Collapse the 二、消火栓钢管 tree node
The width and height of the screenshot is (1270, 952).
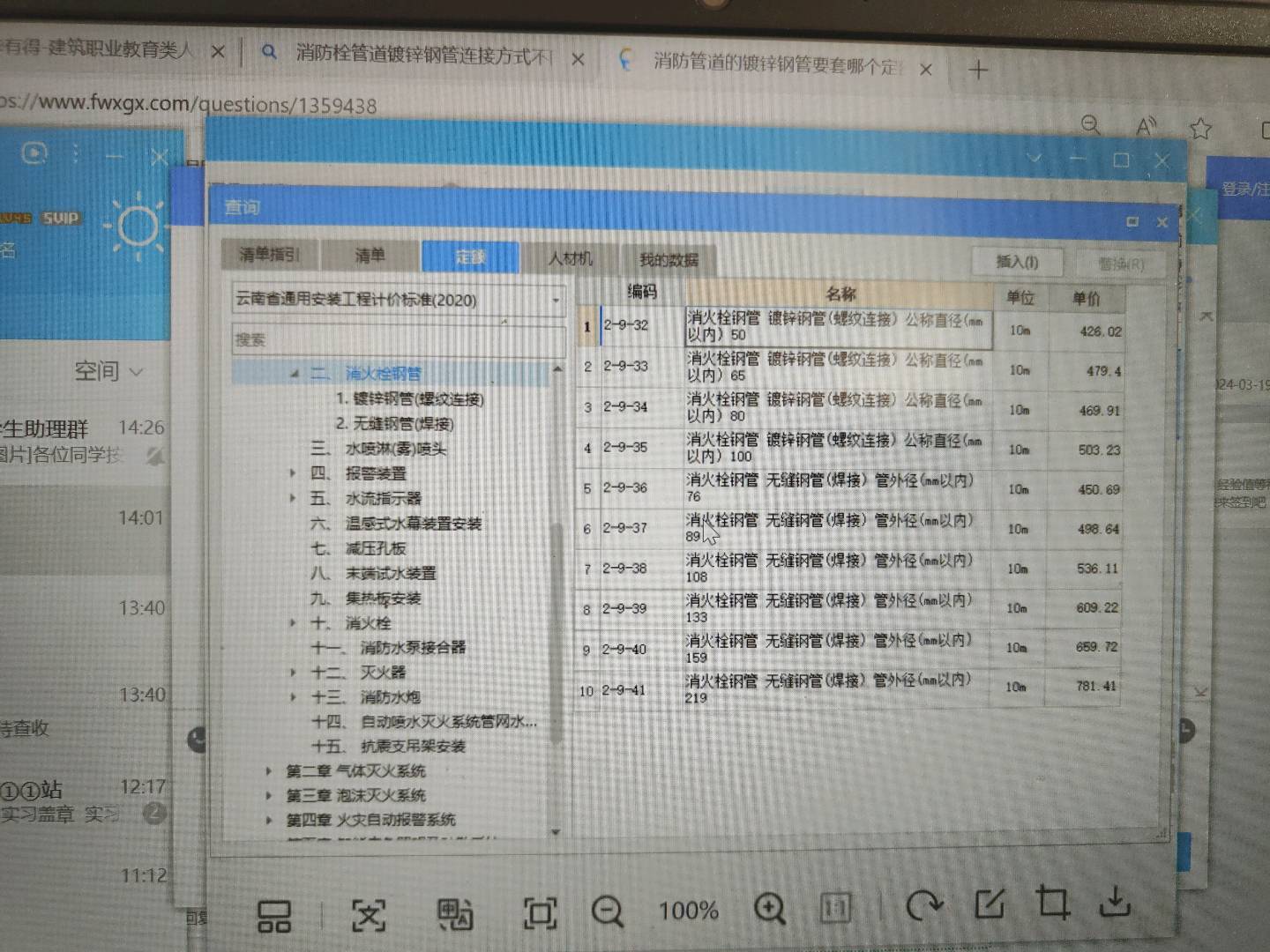coord(295,374)
